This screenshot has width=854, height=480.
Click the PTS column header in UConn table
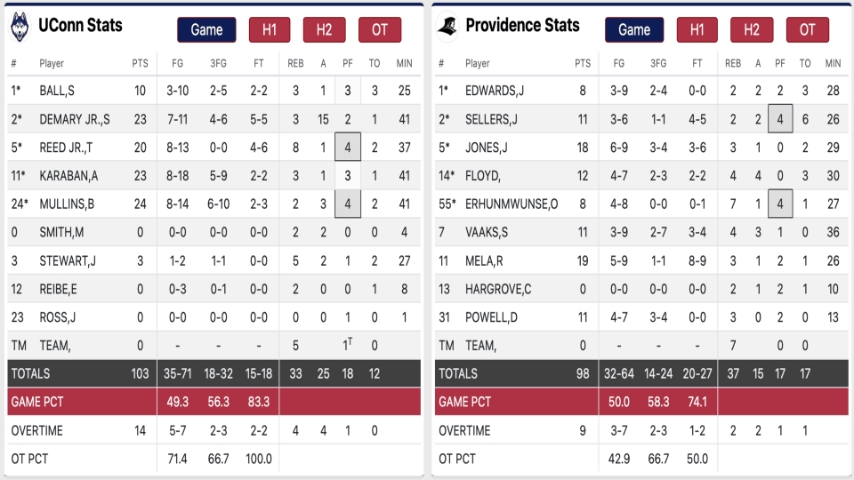pyautogui.click(x=140, y=64)
